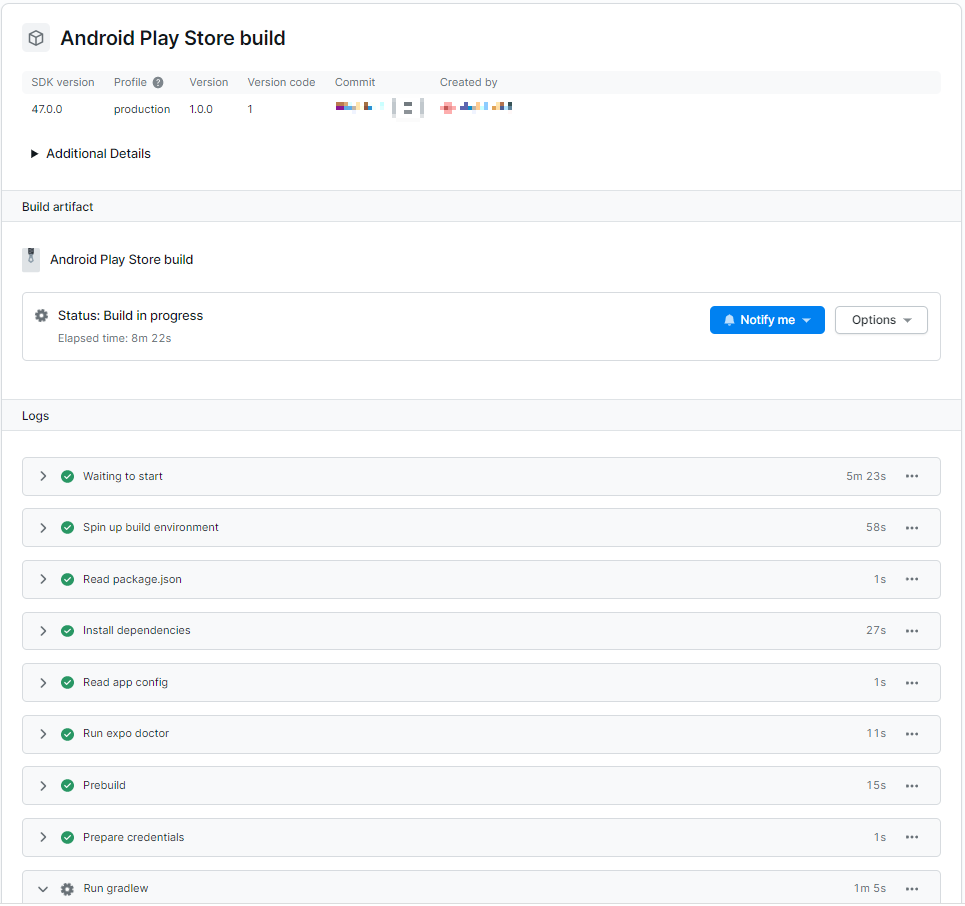965x906 pixels.
Task: Open more options for Run expo doctor
Action: [x=912, y=734]
